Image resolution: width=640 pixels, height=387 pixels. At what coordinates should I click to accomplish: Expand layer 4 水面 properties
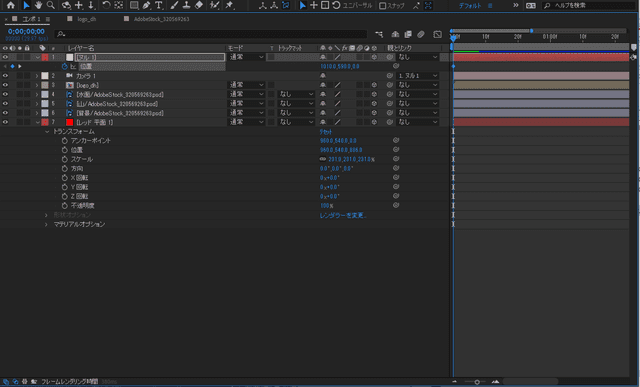click(x=37, y=95)
